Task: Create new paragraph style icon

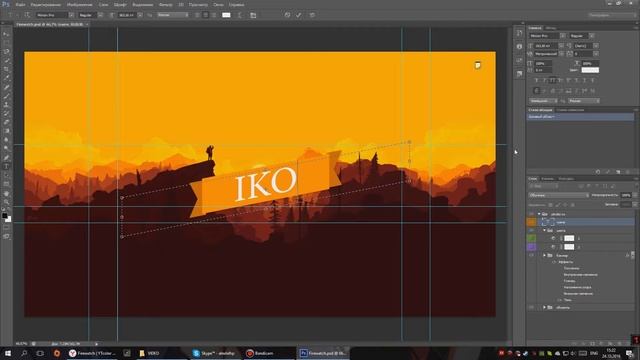Action: (x=618, y=172)
